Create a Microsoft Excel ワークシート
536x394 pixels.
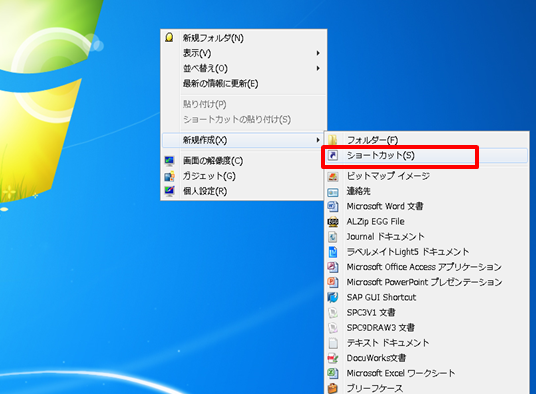[426, 373]
